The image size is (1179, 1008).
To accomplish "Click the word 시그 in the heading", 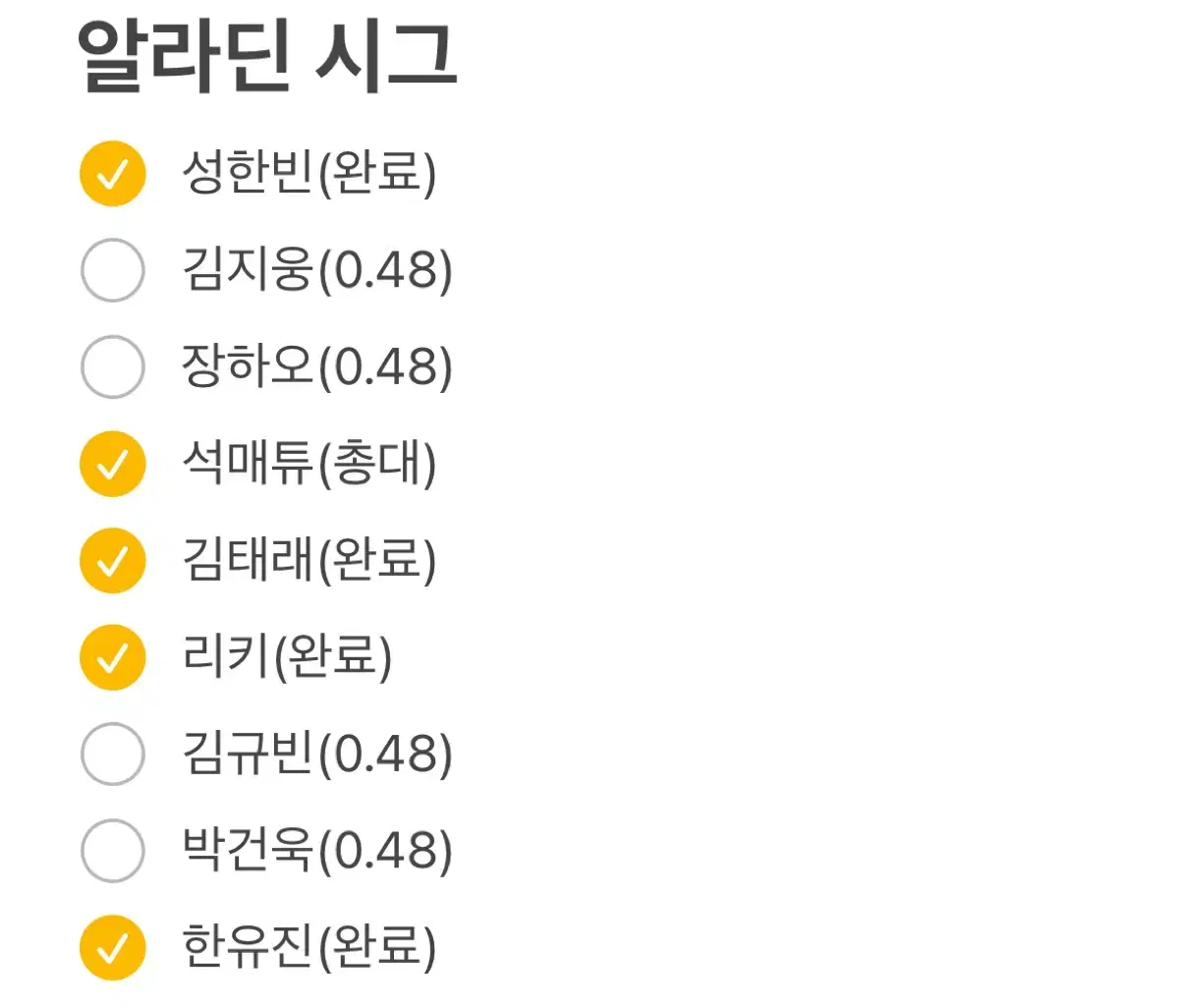I will 385,56.
